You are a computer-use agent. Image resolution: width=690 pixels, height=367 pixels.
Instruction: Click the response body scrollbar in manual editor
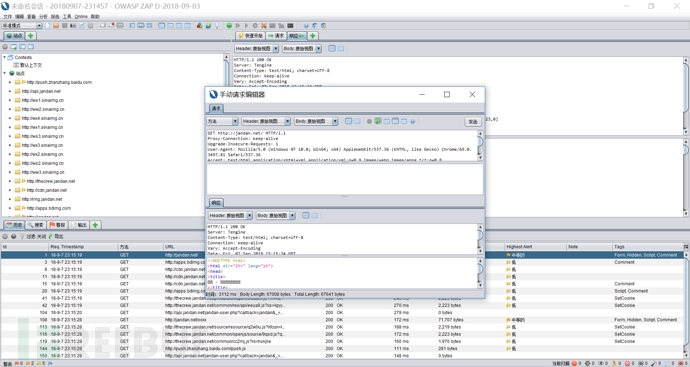[x=480, y=273]
